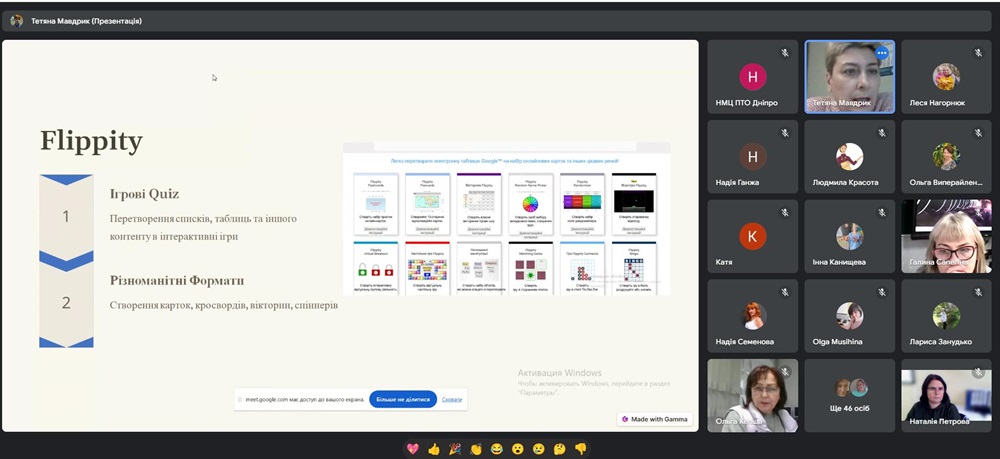The width and height of the screenshot is (1000, 459).
Task: Send the sparkling heart reaction
Action: tap(412, 449)
